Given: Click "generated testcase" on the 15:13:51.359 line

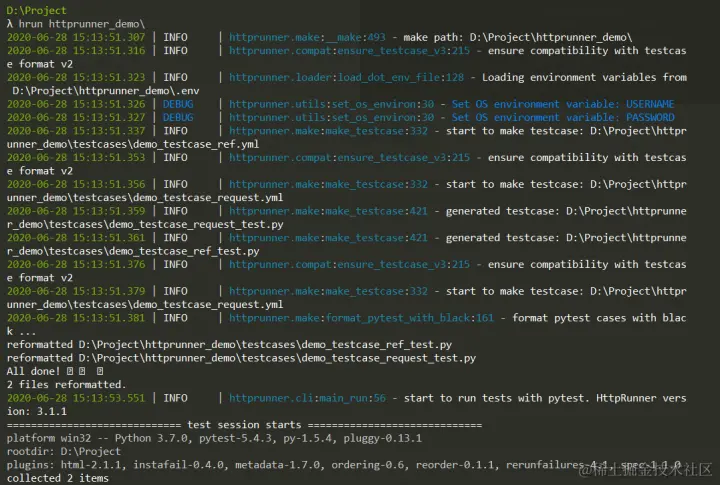Looking at the screenshot, I should pos(502,211).
